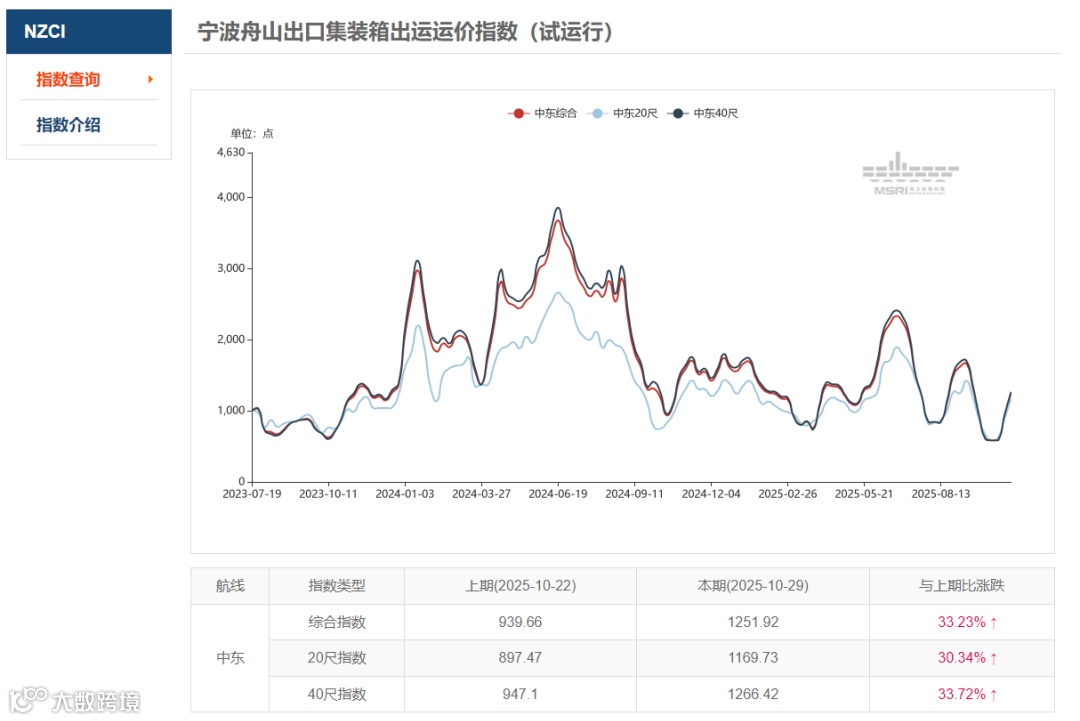This screenshot has height=721, width=1080.
Task: Click the light blue 中东20尺 legend marker
Action: coord(598,113)
